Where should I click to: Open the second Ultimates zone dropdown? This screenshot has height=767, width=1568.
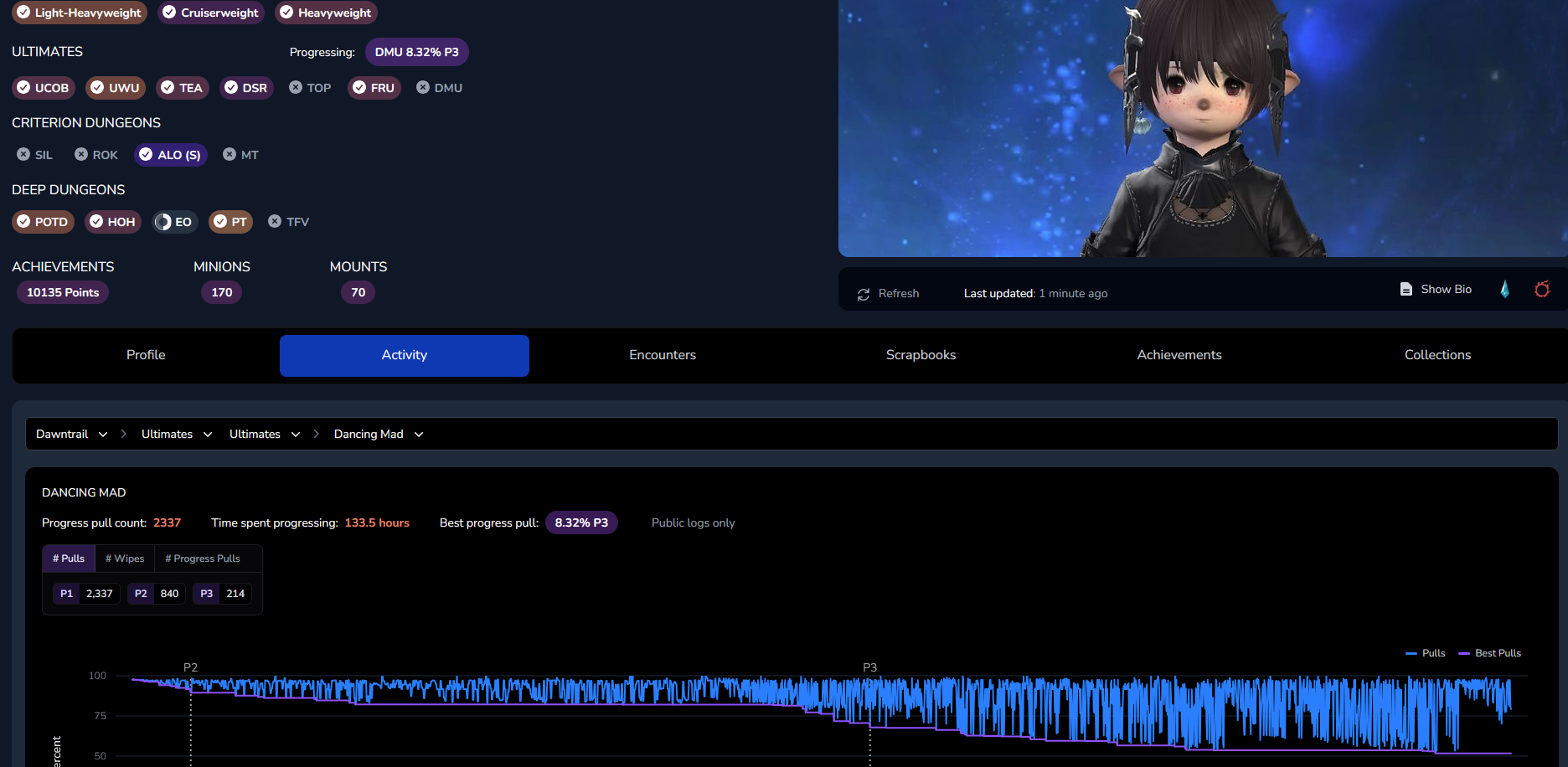(x=265, y=434)
